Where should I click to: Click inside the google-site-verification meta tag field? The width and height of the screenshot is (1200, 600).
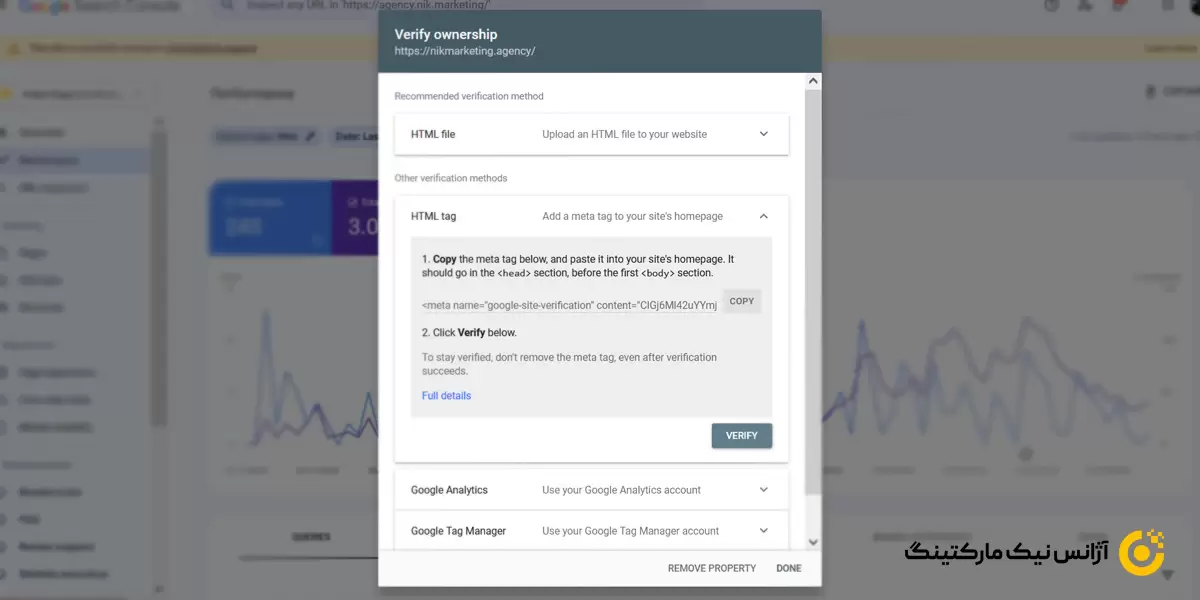tap(569, 305)
